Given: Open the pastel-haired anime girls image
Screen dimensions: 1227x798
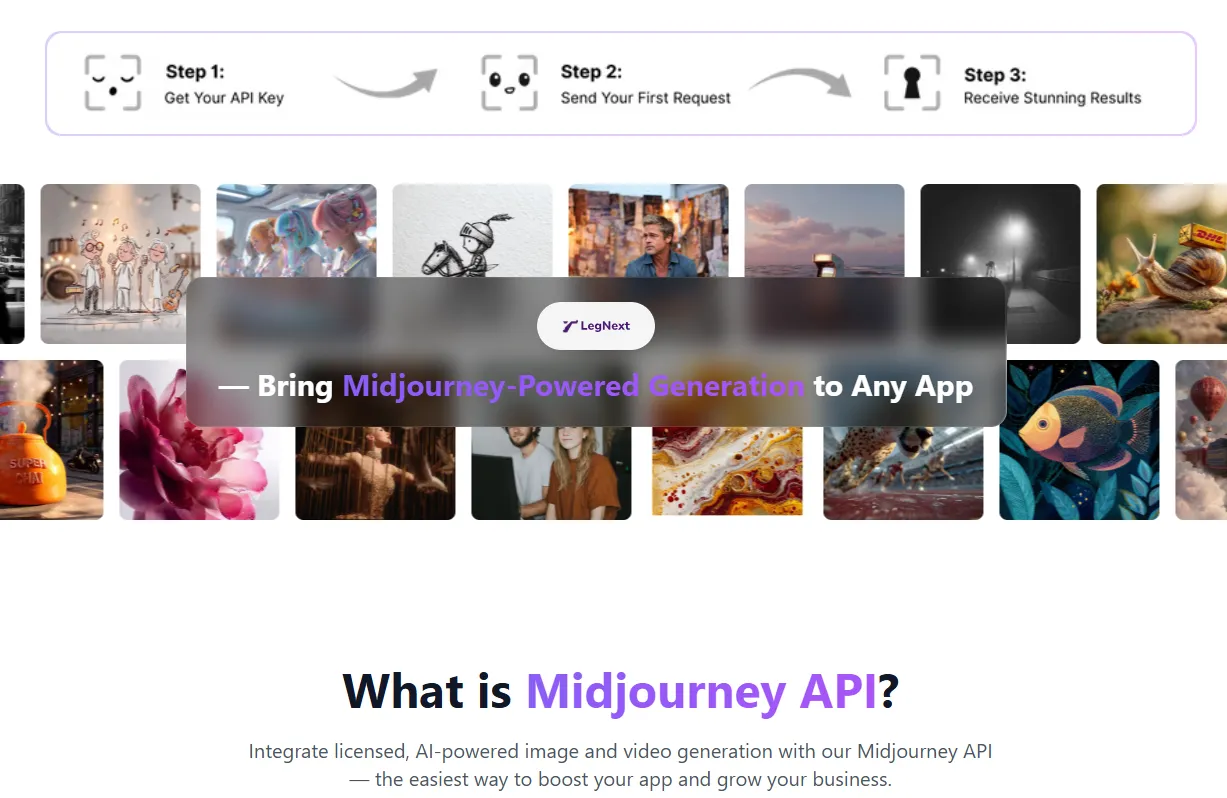Looking at the screenshot, I should click(296, 232).
